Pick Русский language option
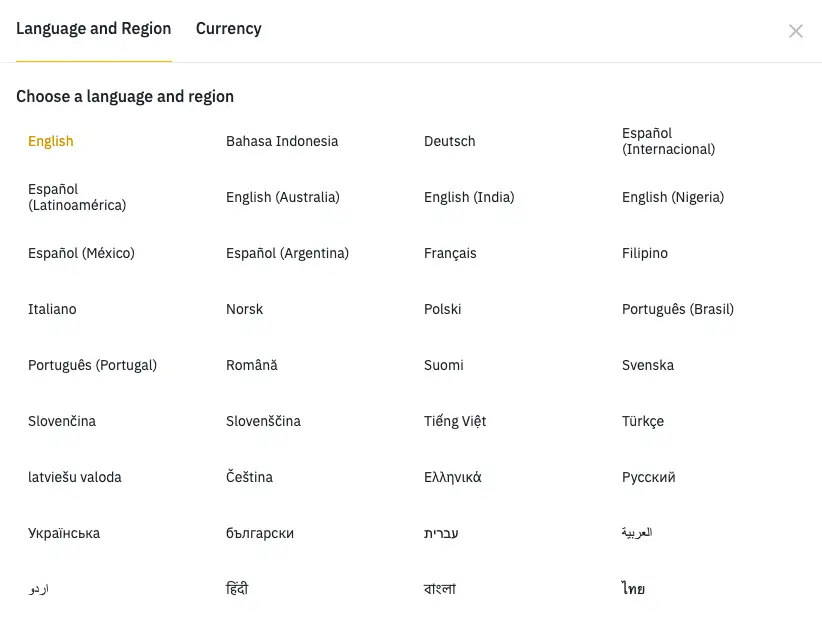 [649, 477]
